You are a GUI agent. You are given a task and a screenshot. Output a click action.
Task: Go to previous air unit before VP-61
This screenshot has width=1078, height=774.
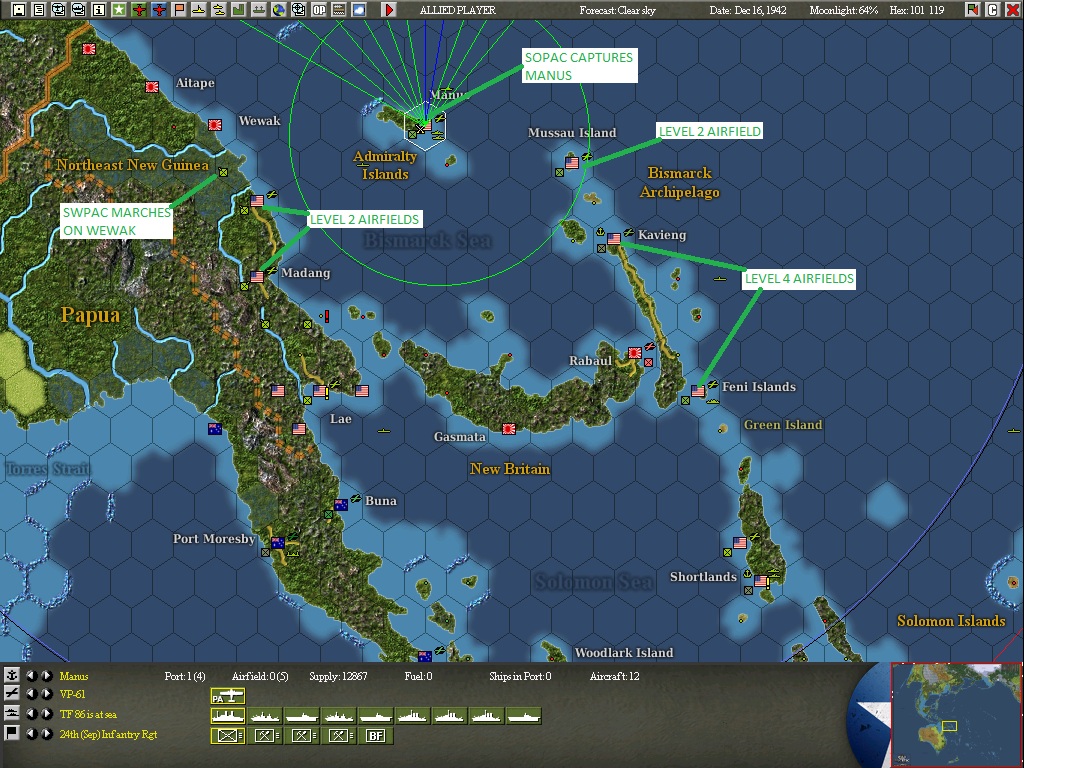coord(32,694)
